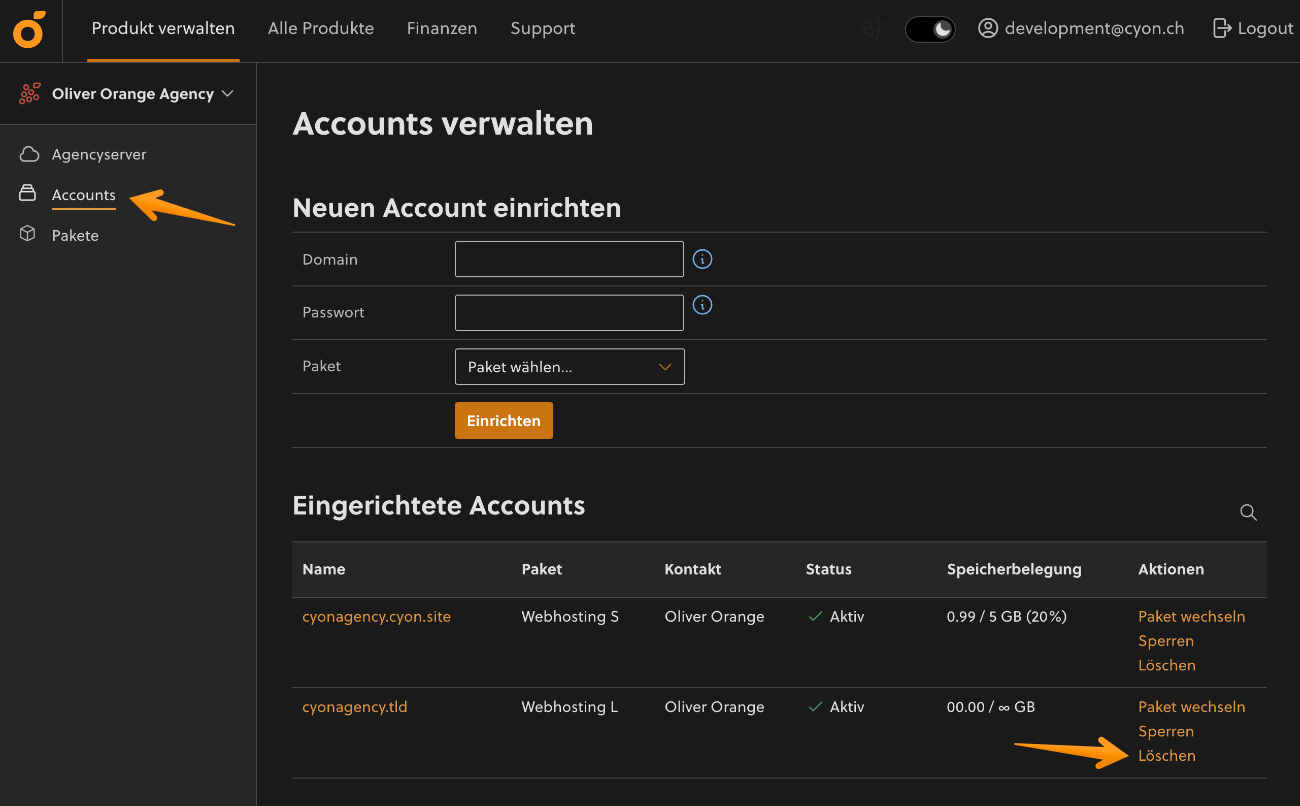This screenshot has width=1300, height=806.
Task: Click the Name column header
Action: 324,569
